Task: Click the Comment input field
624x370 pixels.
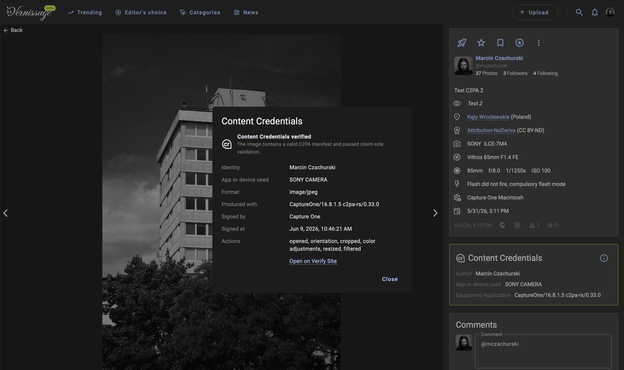Action: click(x=543, y=351)
